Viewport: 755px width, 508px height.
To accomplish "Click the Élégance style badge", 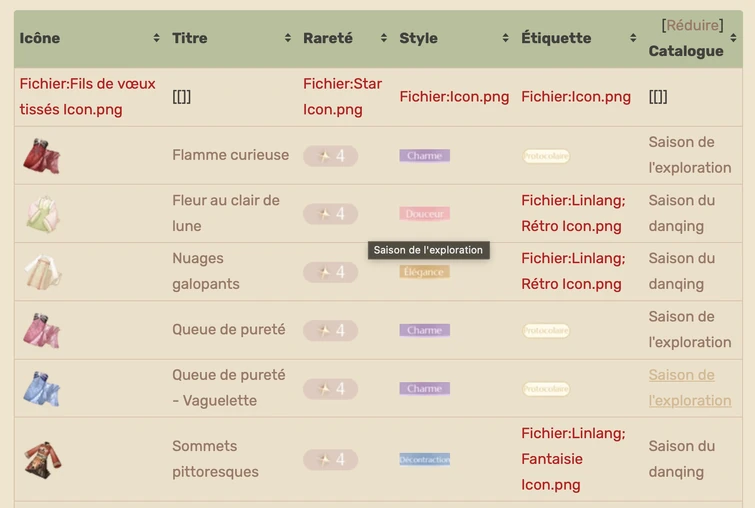I will [424, 272].
